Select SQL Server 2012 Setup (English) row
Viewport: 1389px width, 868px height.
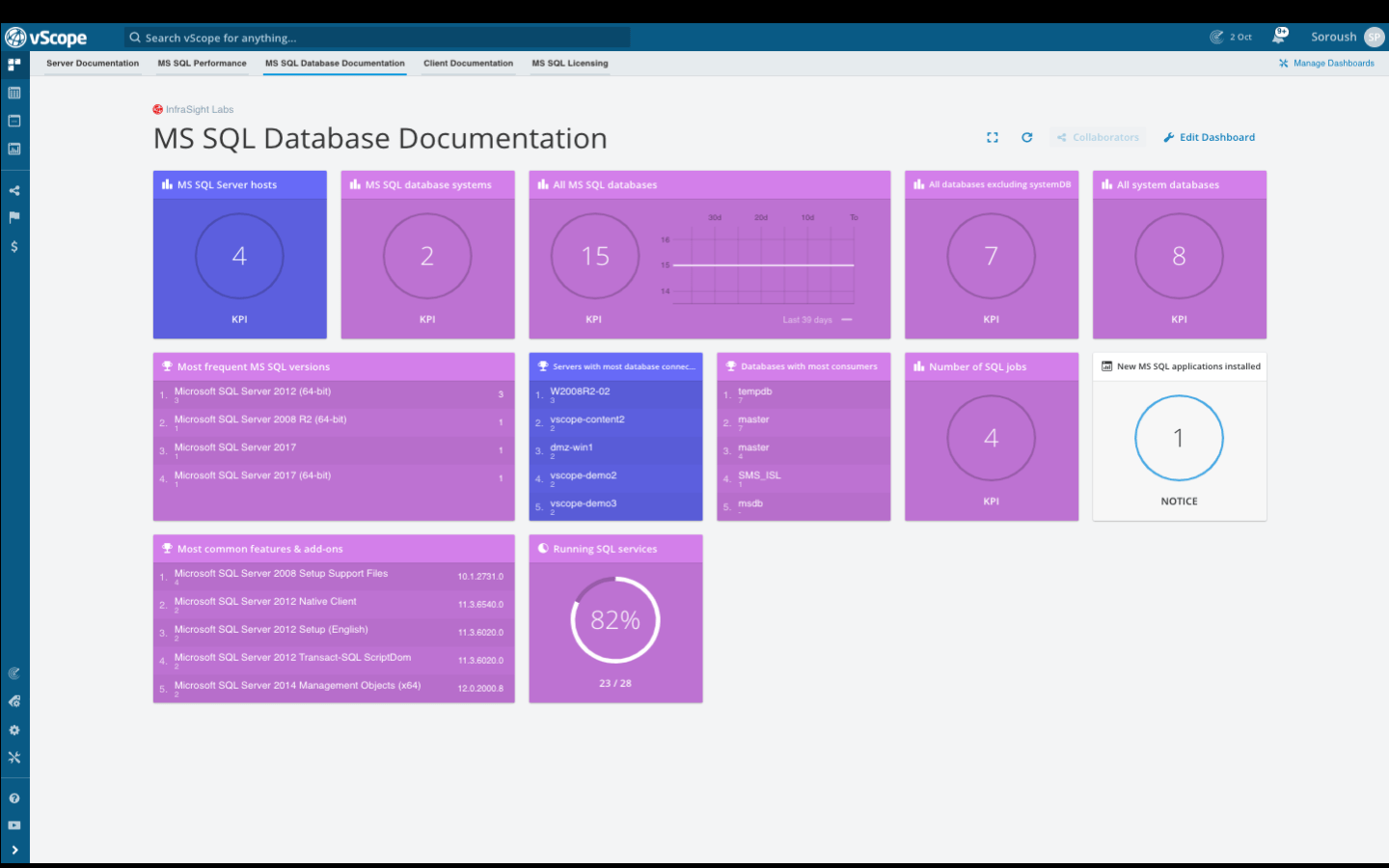[x=334, y=633]
